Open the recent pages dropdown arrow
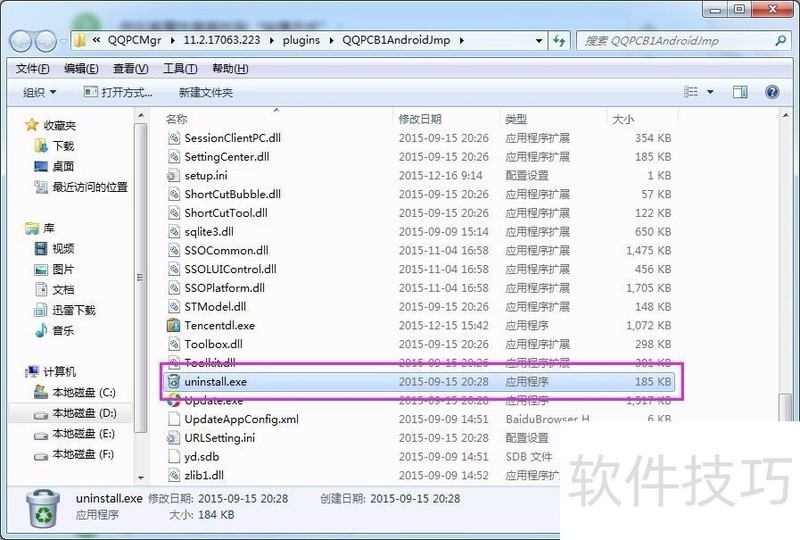The width and height of the screenshot is (800, 540). point(63,41)
